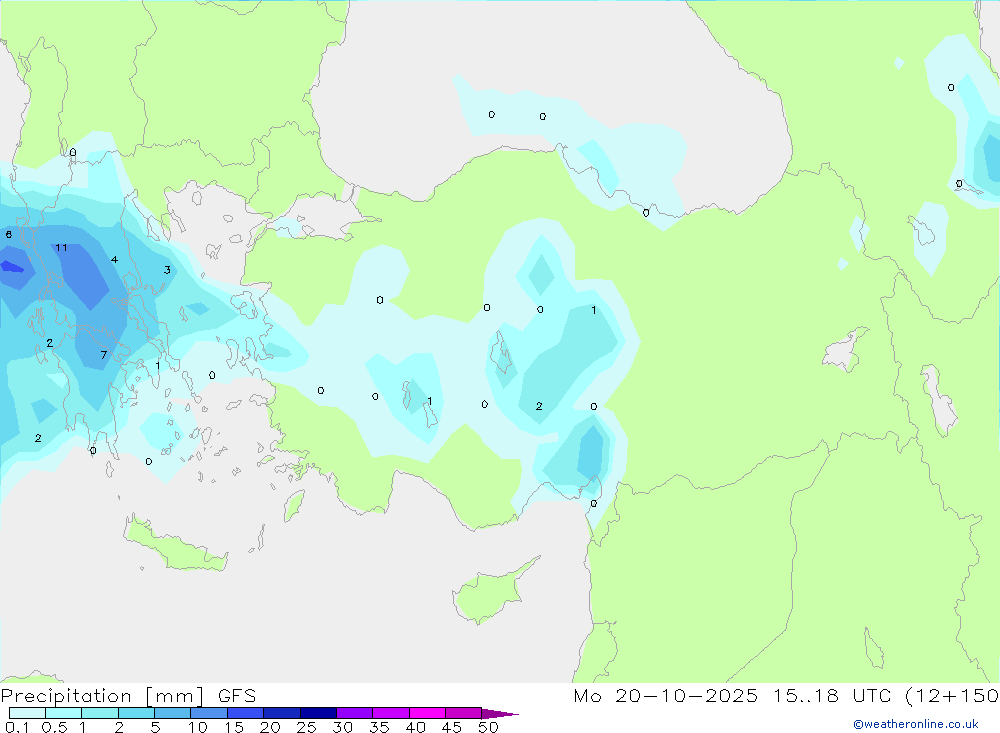Select the 25–30 mm navy legend swatch
Viewport: 1000px width, 733px height.
pyautogui.click(x=318, y=713)
